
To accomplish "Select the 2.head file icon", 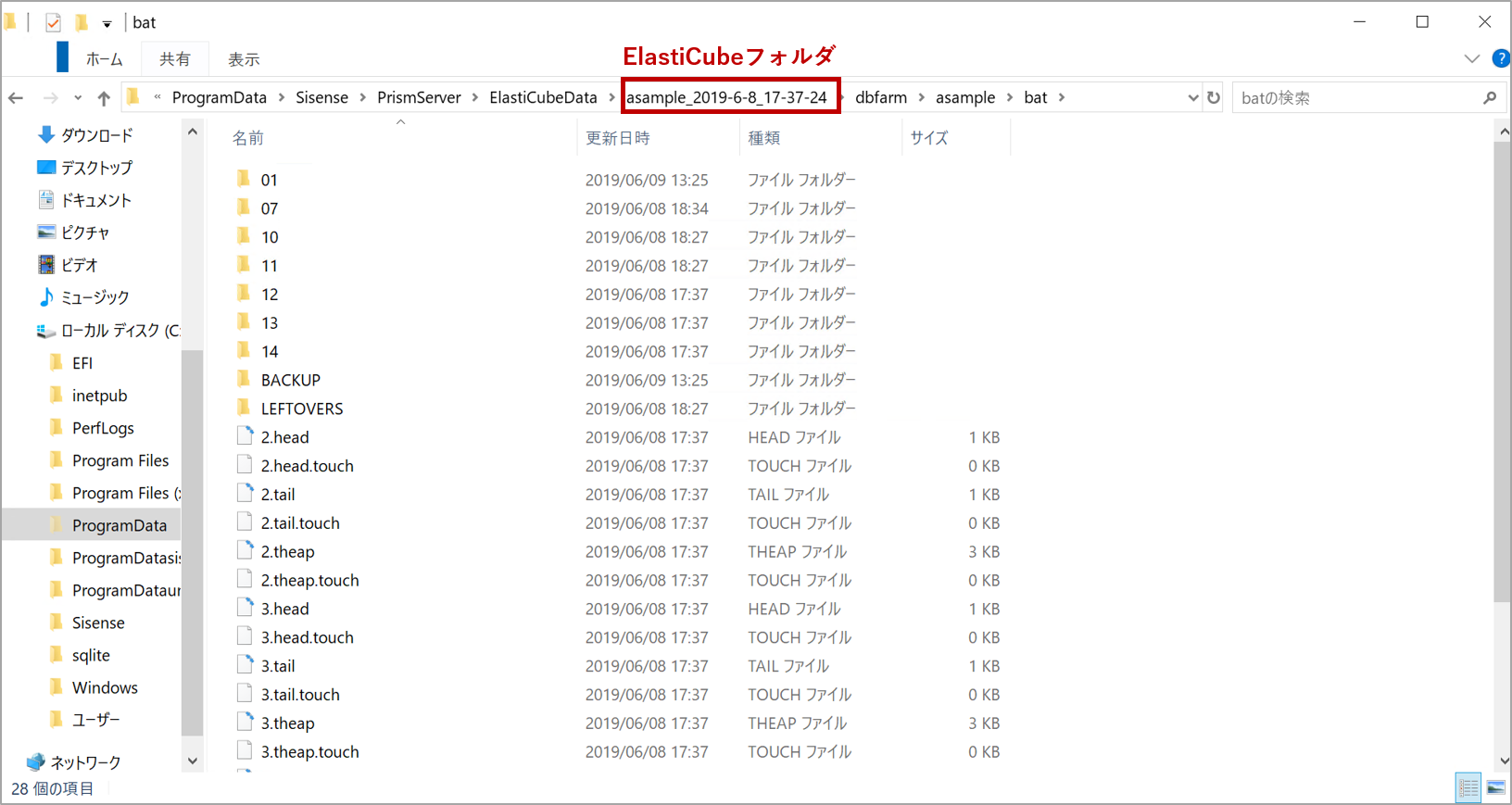I will 245,436.
